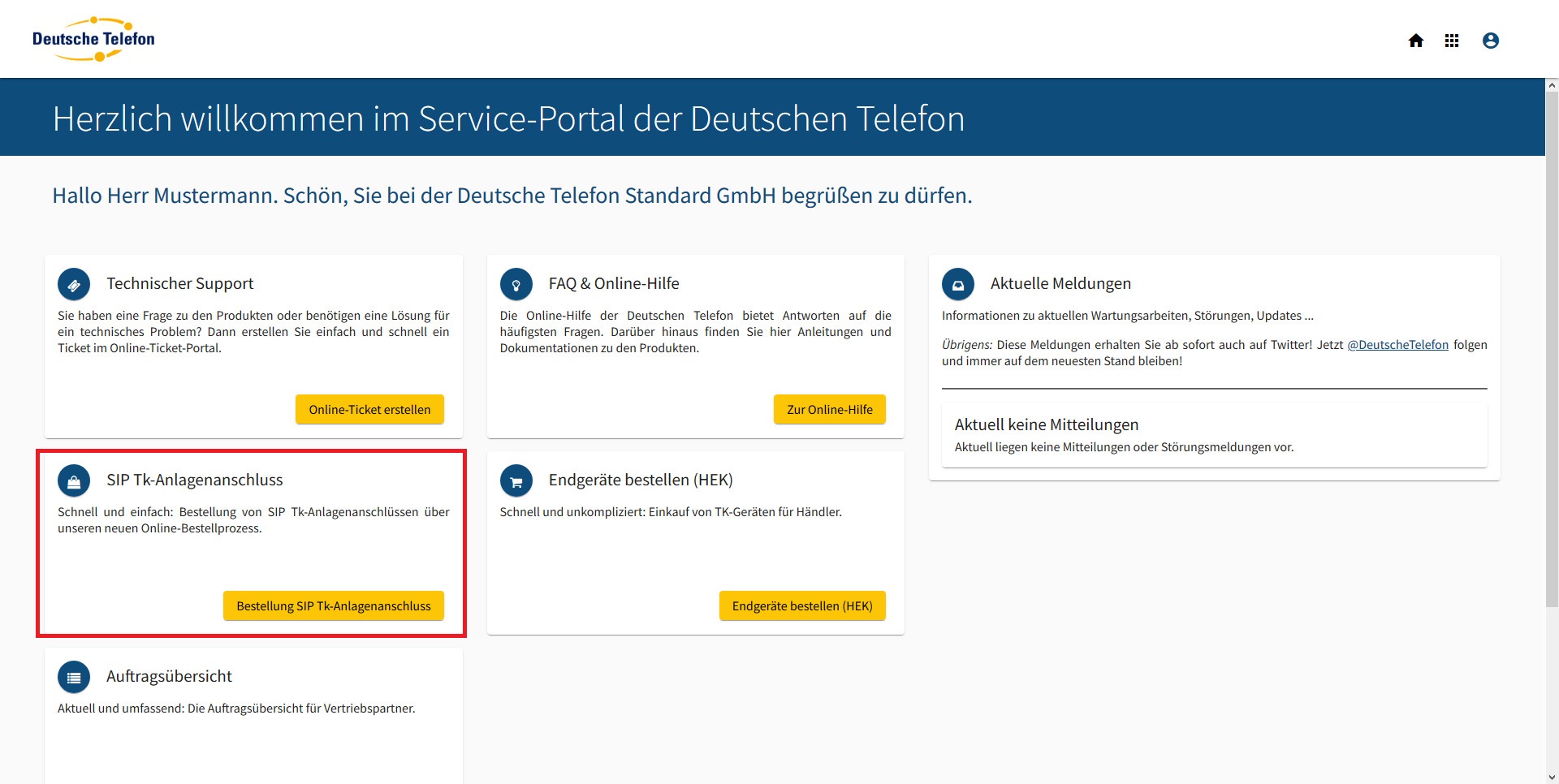Click Endgeräte bestellen (HEK) yellow button

point(802,606)
